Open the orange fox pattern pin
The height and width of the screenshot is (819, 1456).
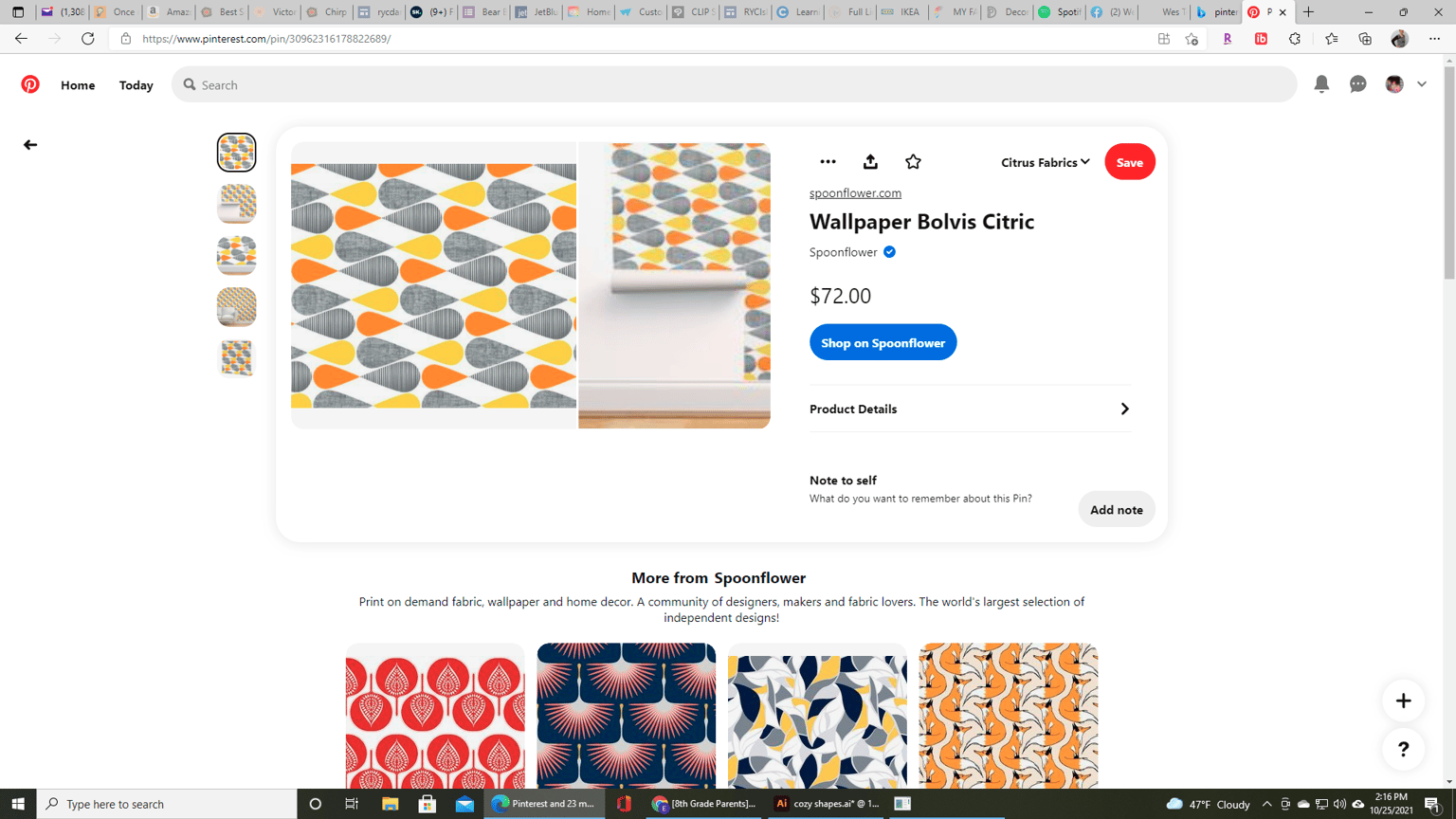coord(1009,716)
